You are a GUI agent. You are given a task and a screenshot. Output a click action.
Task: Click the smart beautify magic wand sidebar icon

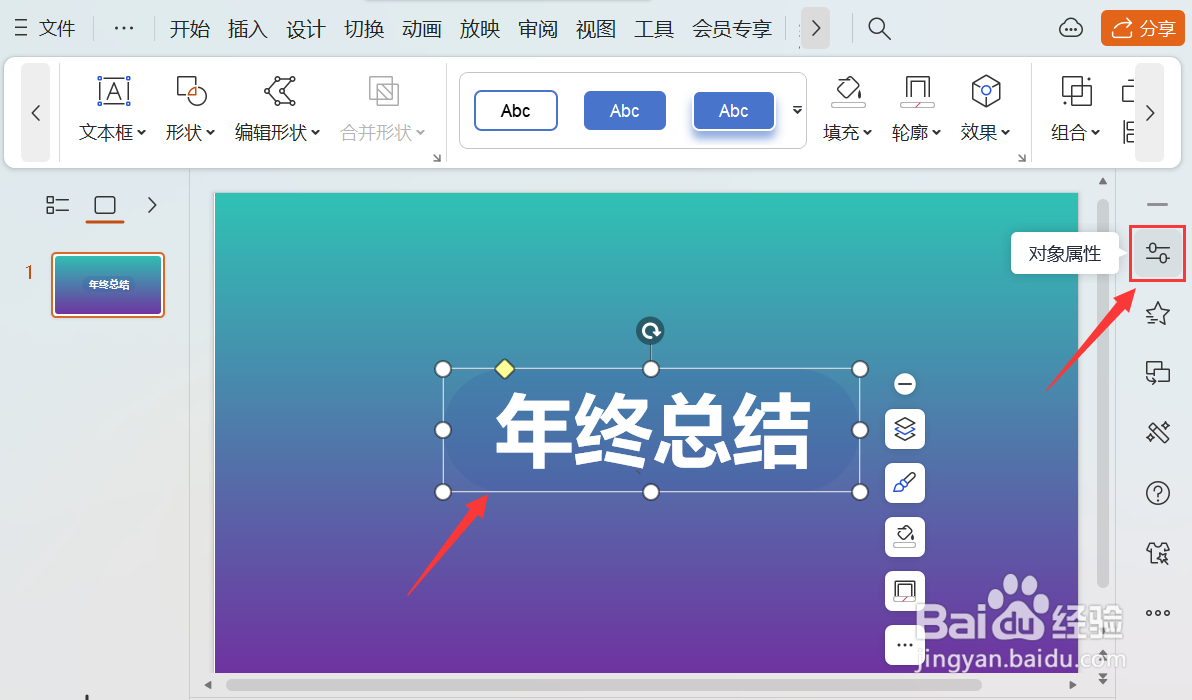pyautogui.click(x=1157, y=432)
